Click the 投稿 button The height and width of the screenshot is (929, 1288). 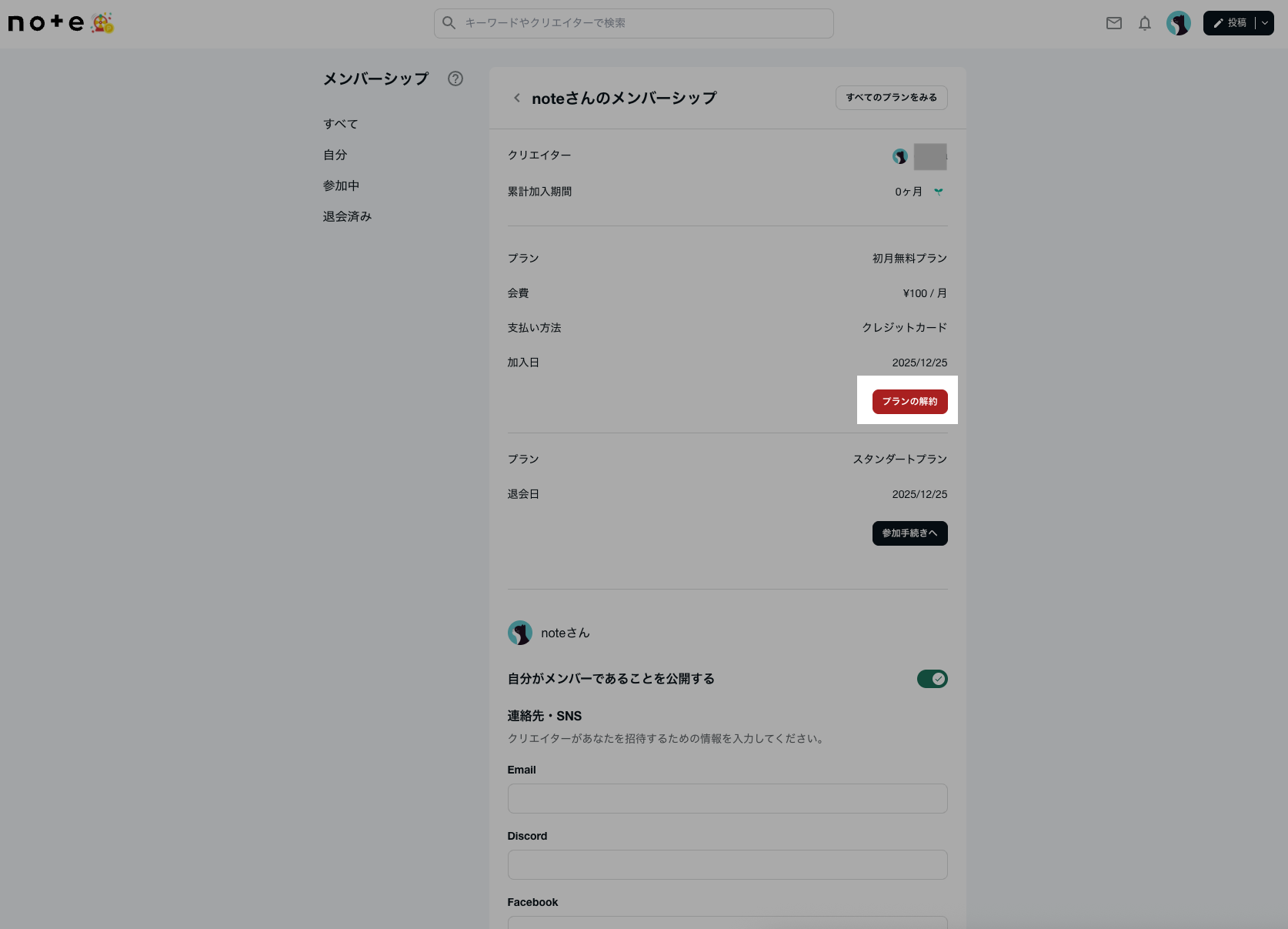[1230, 23]
